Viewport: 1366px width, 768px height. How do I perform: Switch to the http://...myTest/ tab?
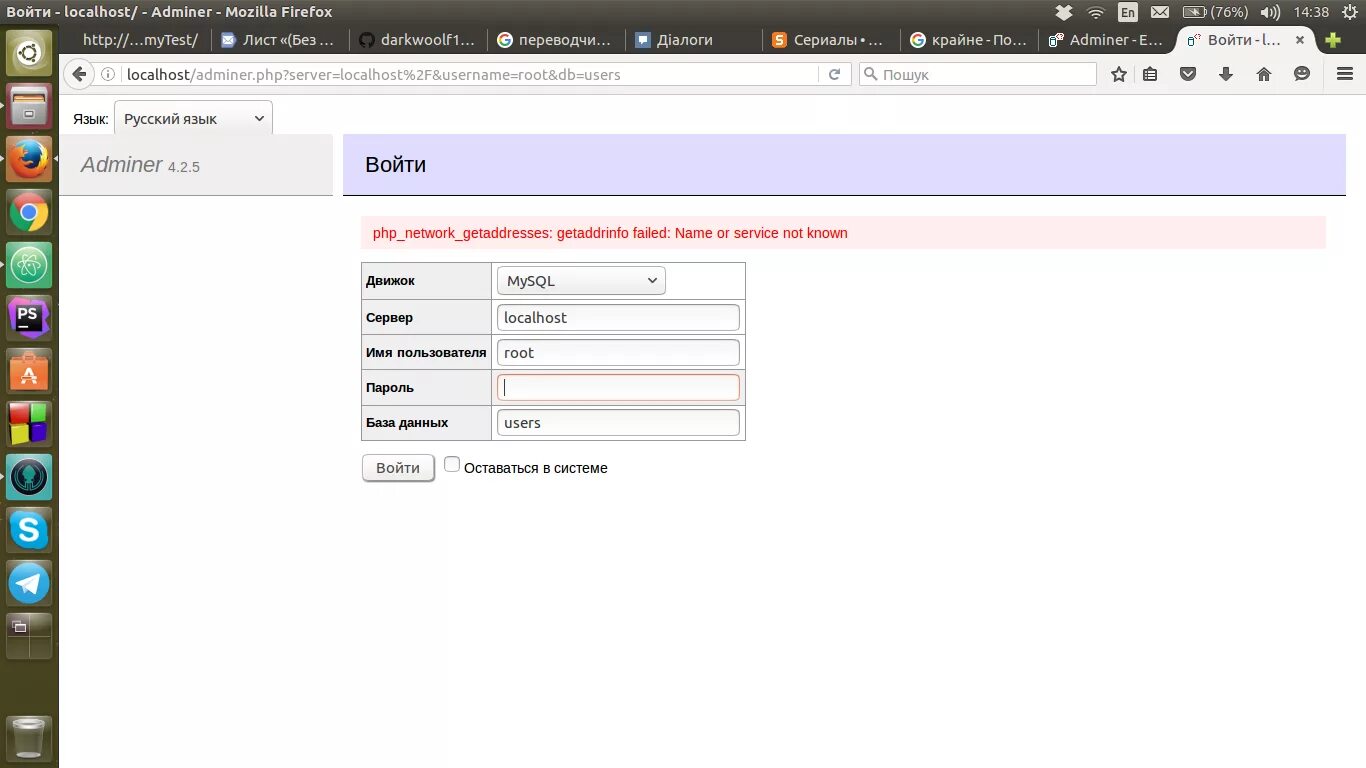pyautogui.click(x=140, y=40)
